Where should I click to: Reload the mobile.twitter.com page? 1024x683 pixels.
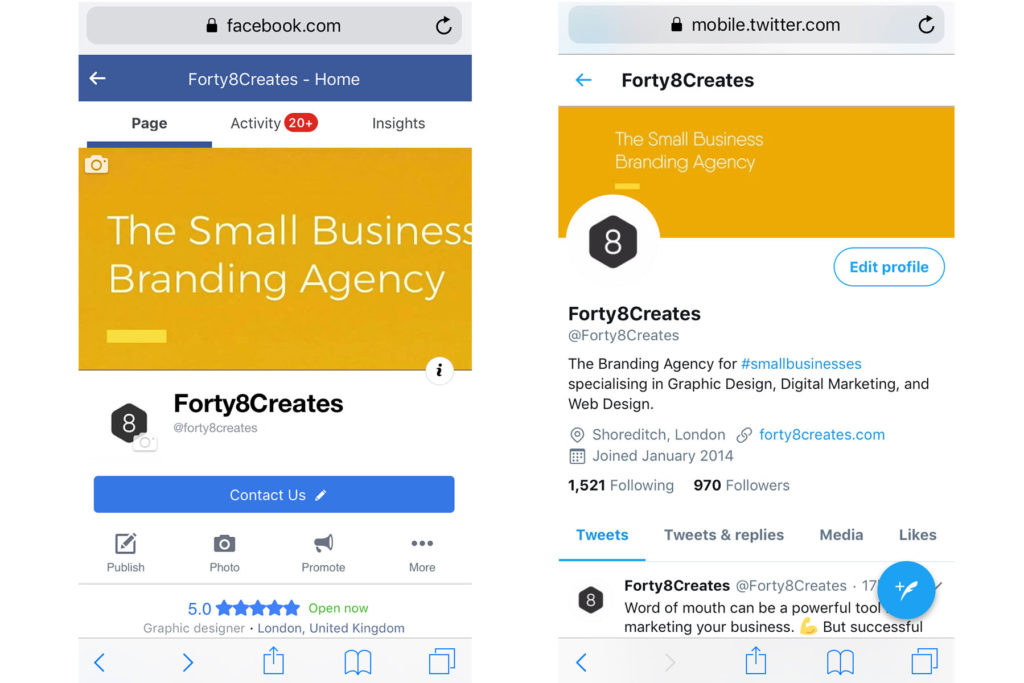click(x=926, y=25)
